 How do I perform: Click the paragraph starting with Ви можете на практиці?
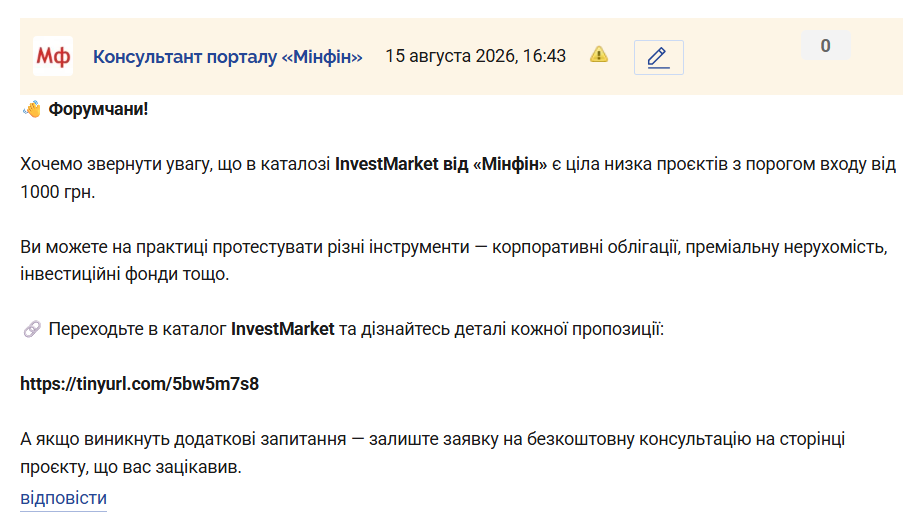pos(454,260)
